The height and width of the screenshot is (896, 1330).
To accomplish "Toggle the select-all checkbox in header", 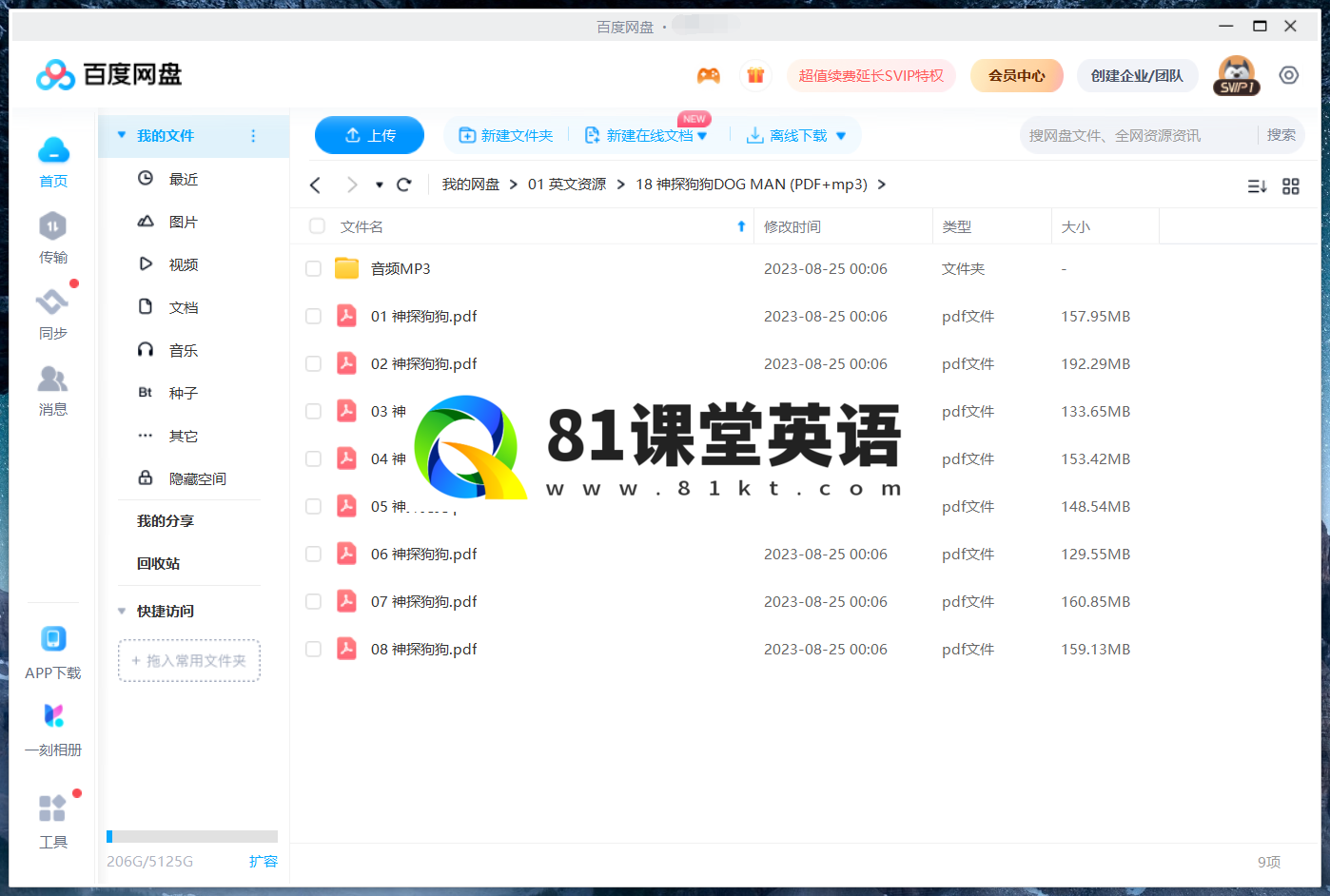I will (x=317, y=226).
